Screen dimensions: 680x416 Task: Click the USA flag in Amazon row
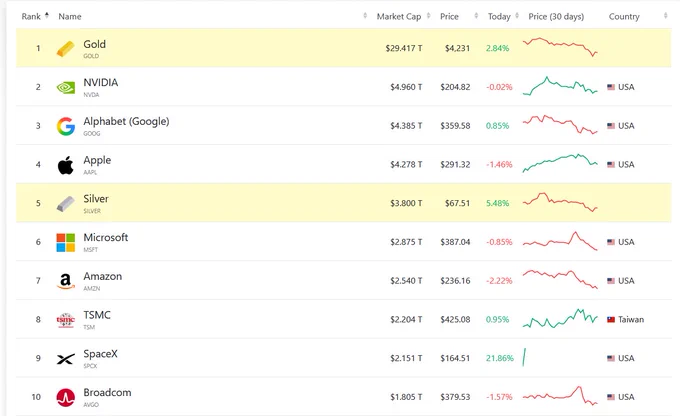click(x=611, y=281)
